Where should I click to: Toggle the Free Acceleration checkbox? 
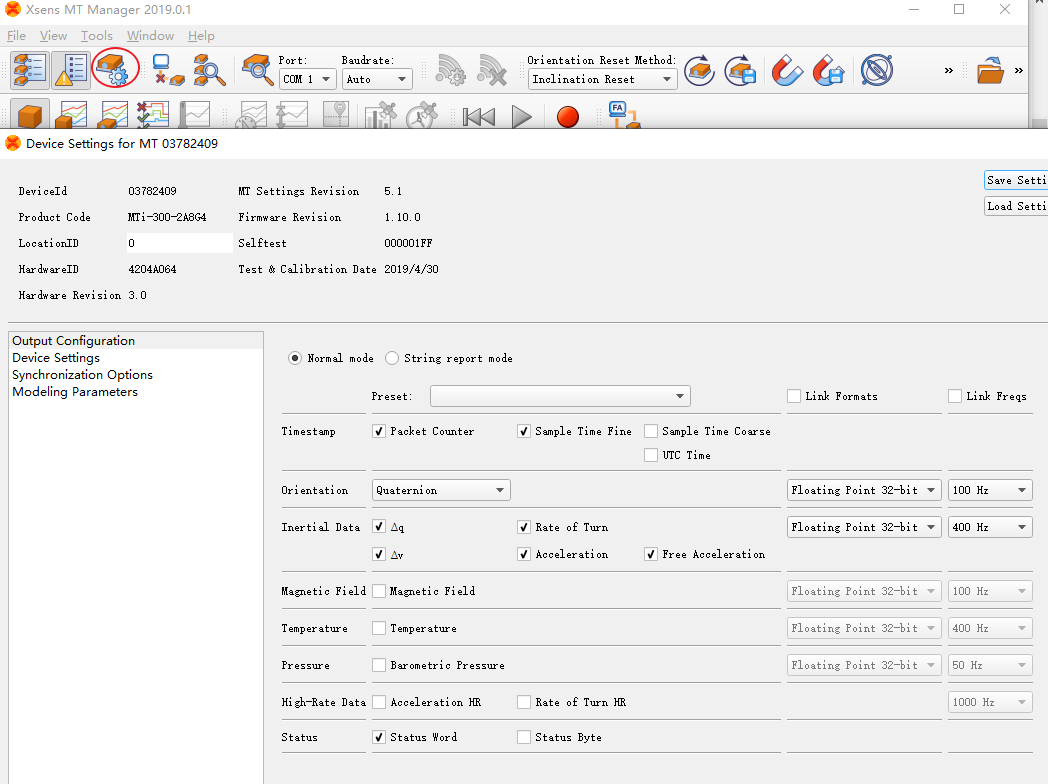tap(651, 554)
